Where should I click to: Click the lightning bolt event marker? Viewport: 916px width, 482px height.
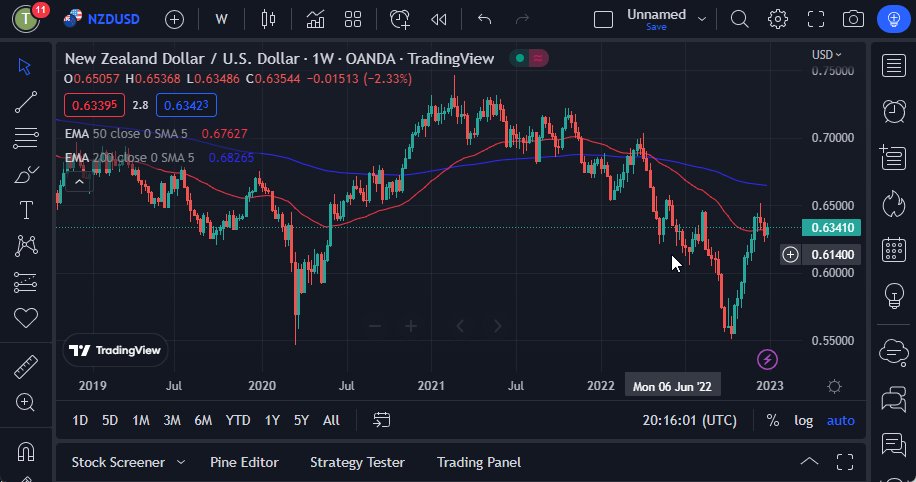[x=767, y=359]
